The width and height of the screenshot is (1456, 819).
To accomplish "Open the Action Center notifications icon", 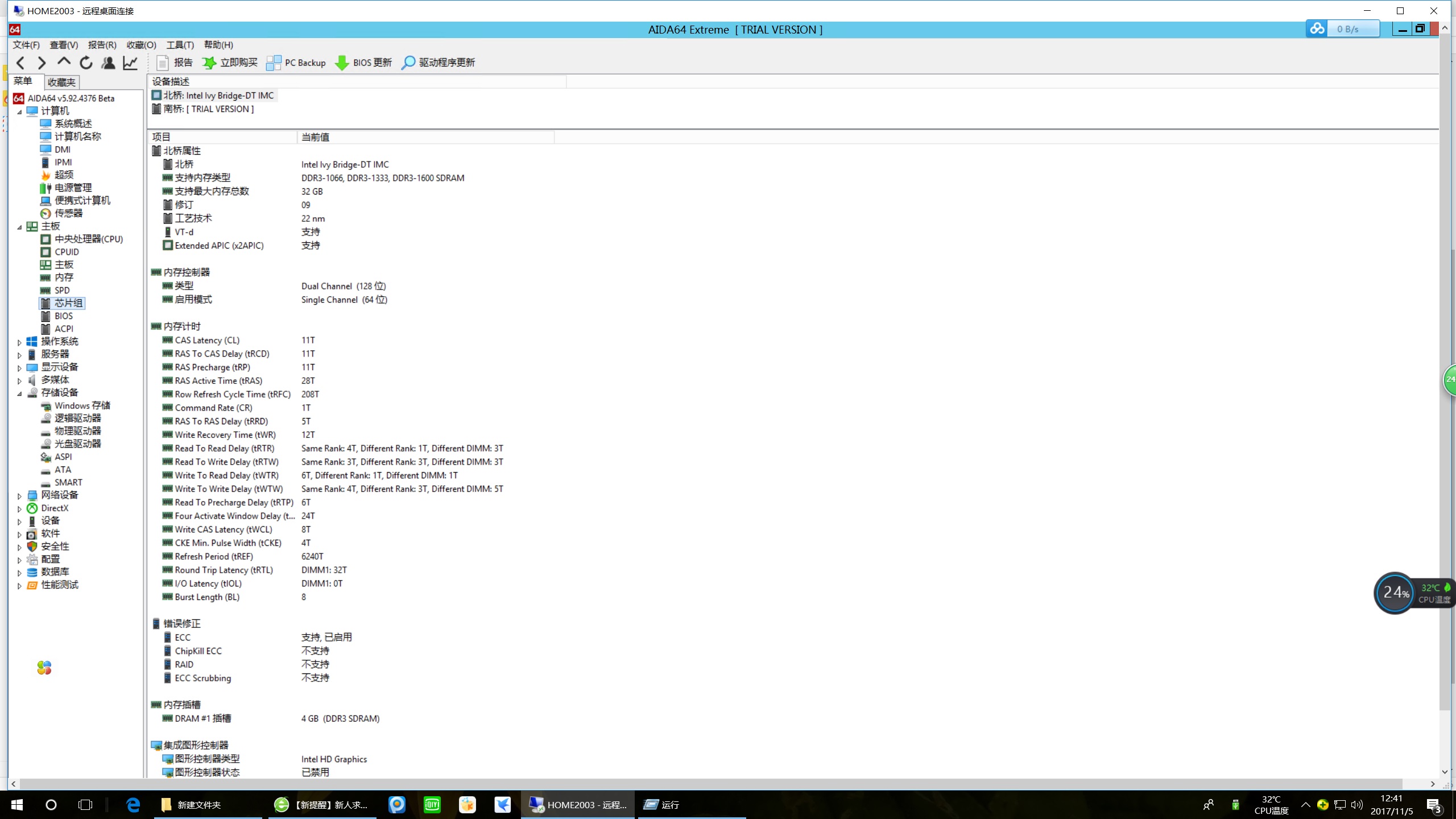I will point(1434,805).
